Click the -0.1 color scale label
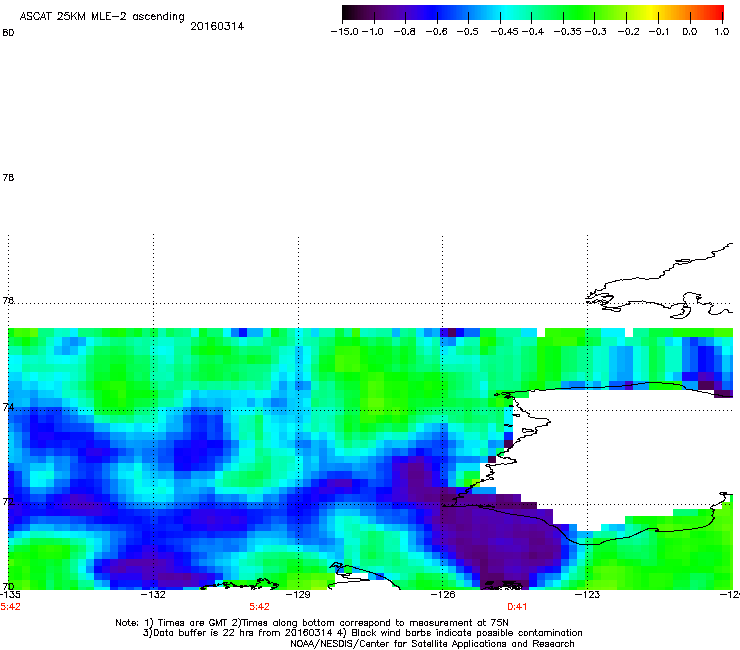 tap(659, 32)
